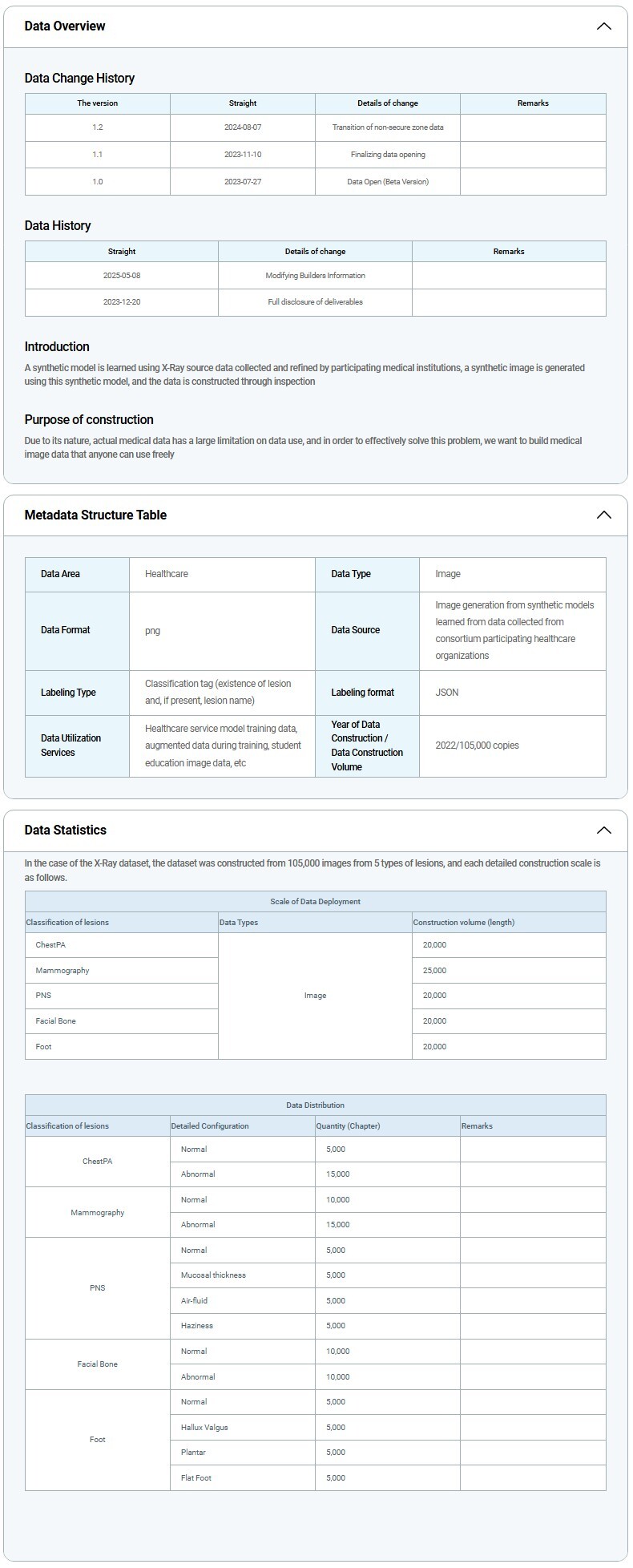Click the 'Purpose of construction' heading
Image resolution: width=633 pixels, height=1568 pixels.
click(89, 420)
